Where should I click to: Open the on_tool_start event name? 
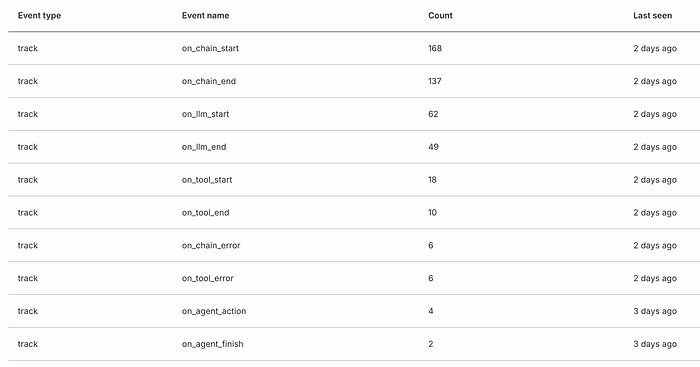[207, 180]
